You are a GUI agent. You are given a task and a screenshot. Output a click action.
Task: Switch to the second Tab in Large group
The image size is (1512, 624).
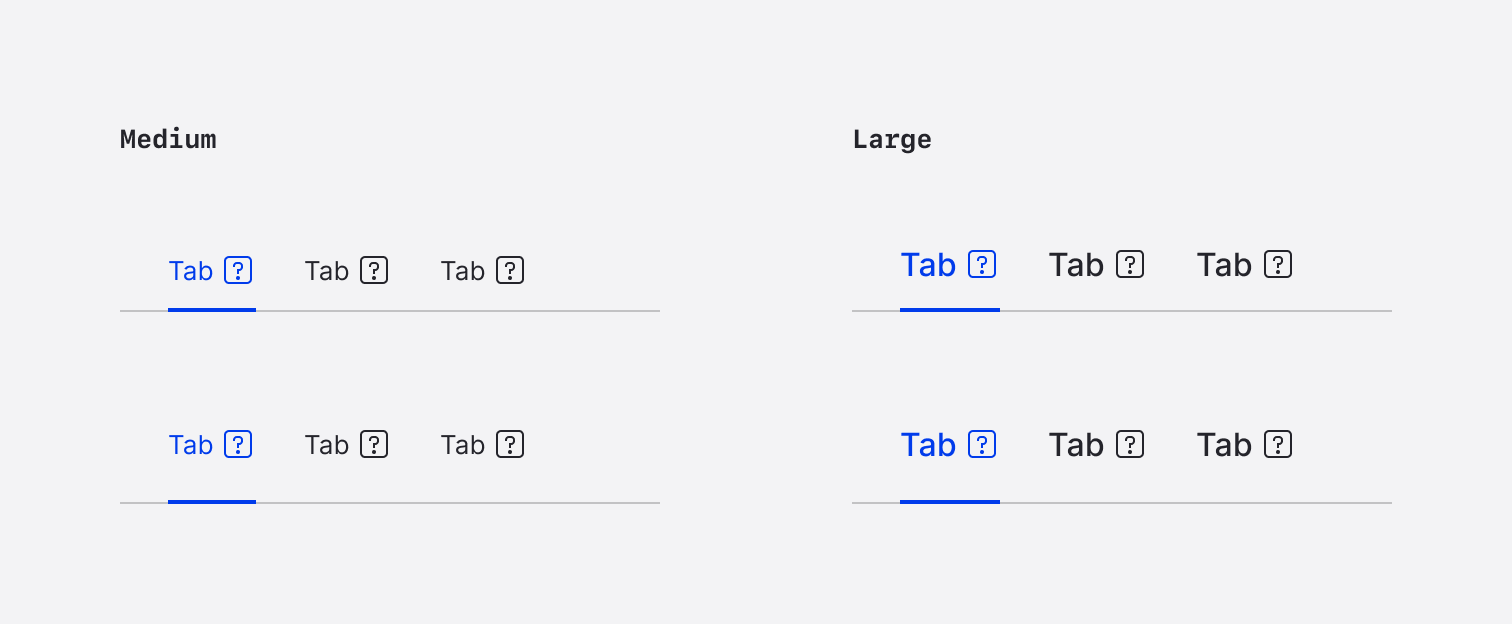(1075, 264)
